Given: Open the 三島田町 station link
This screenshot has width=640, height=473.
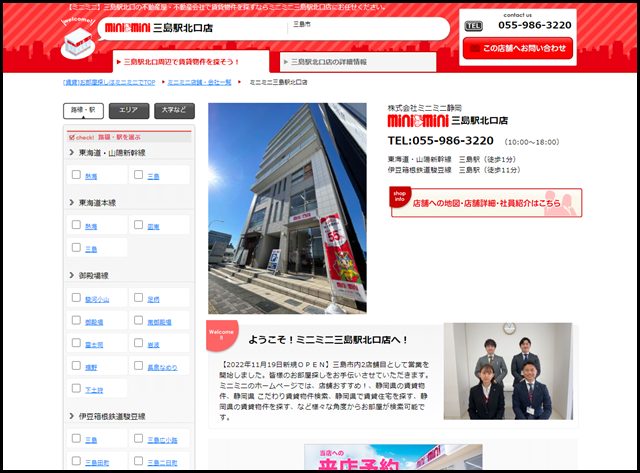Looking at the screenshot, I should (97, 462).
